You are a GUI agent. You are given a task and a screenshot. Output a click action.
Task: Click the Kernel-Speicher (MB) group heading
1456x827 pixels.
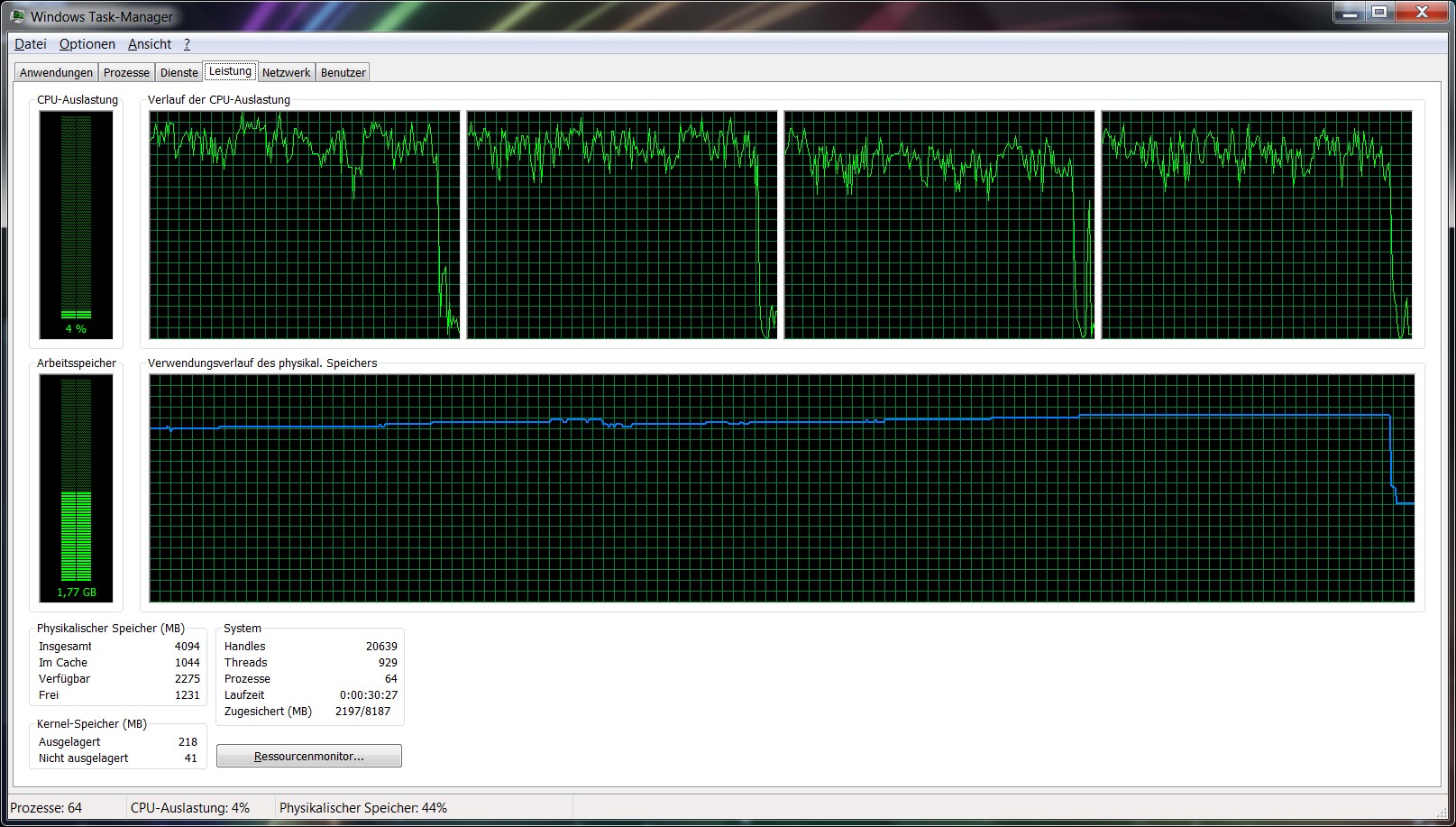point(92,724)
